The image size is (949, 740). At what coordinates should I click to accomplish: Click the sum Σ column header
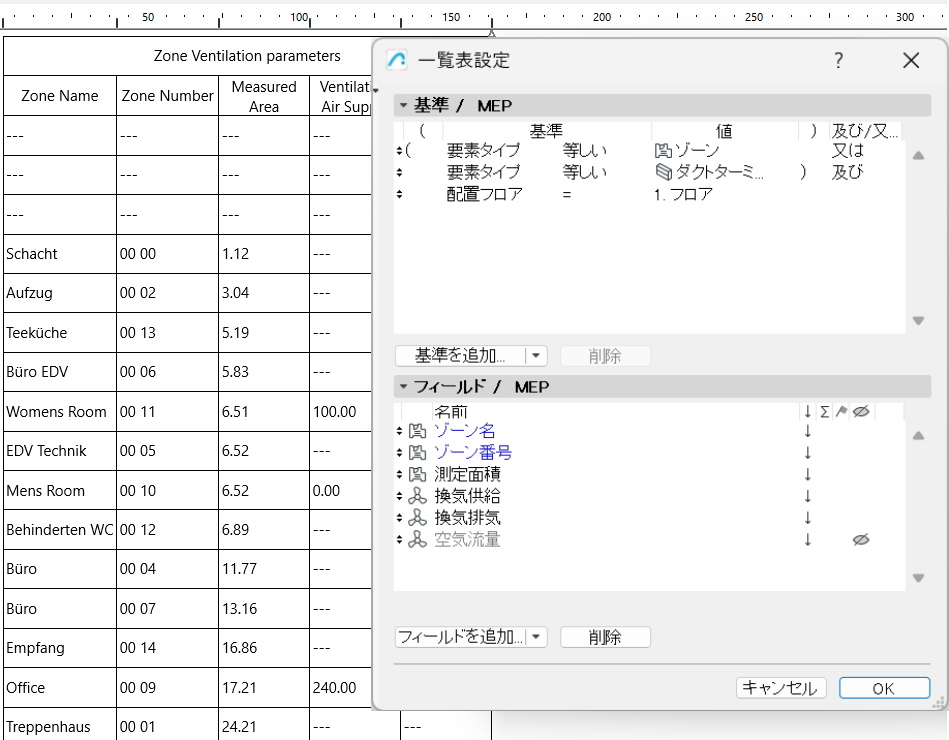pyautogui.click(x=824, y=412)
